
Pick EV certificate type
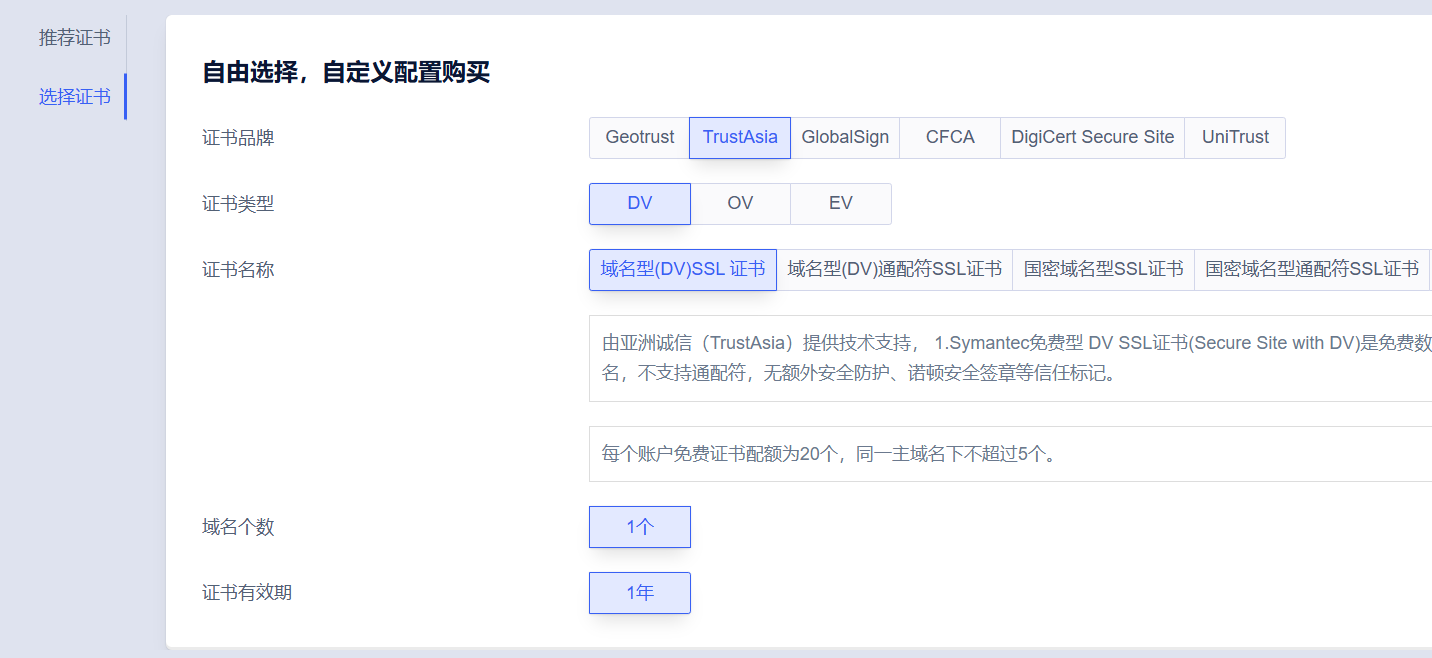pos(841,204)
